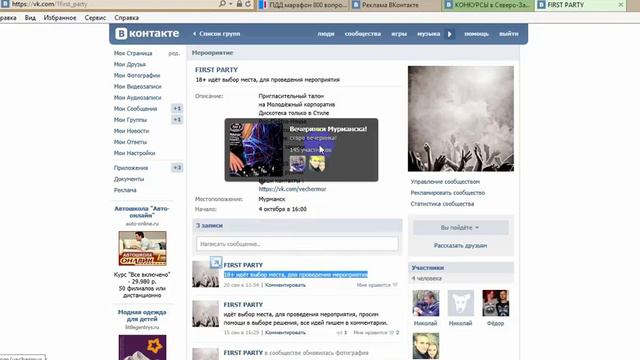Screen dimensions: 640x360
Task: Click the repost icon on second post
Action: point(339,333)
